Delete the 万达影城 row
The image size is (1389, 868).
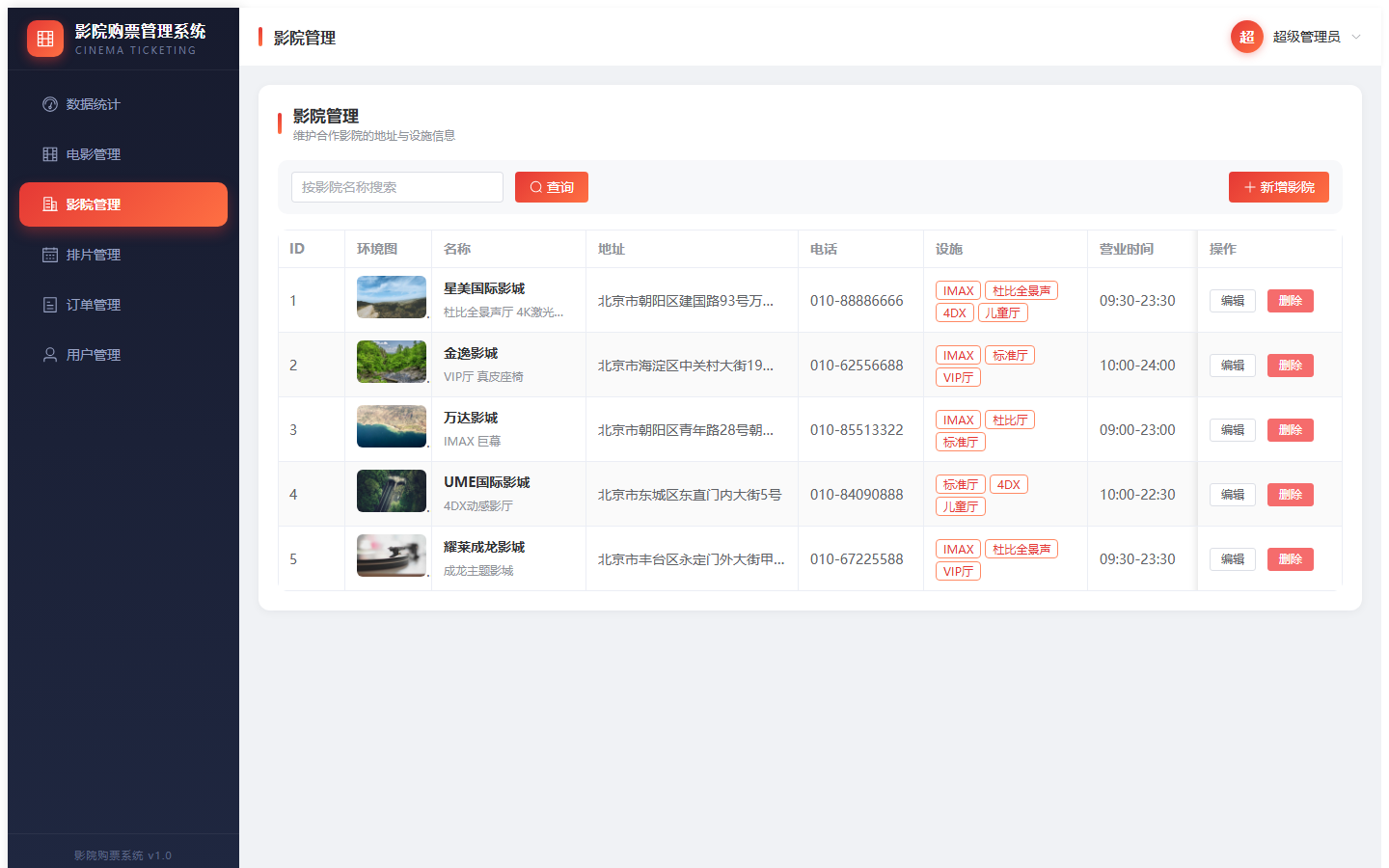[x=1291, y=430]
